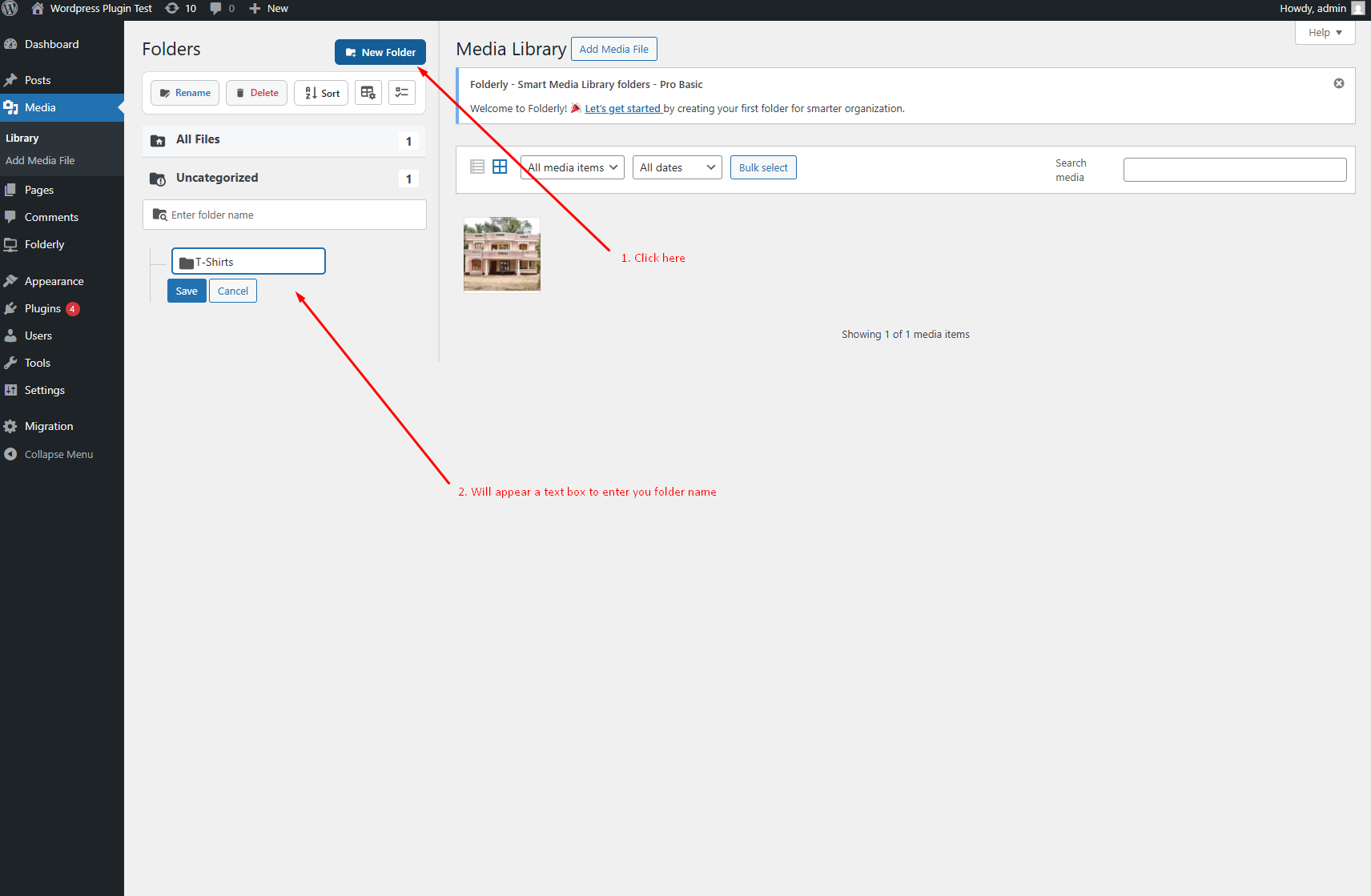The width and height of the screenshot is (1371, 896).
Task: Click the Bulk select button
Action: (x=763, y=167)
